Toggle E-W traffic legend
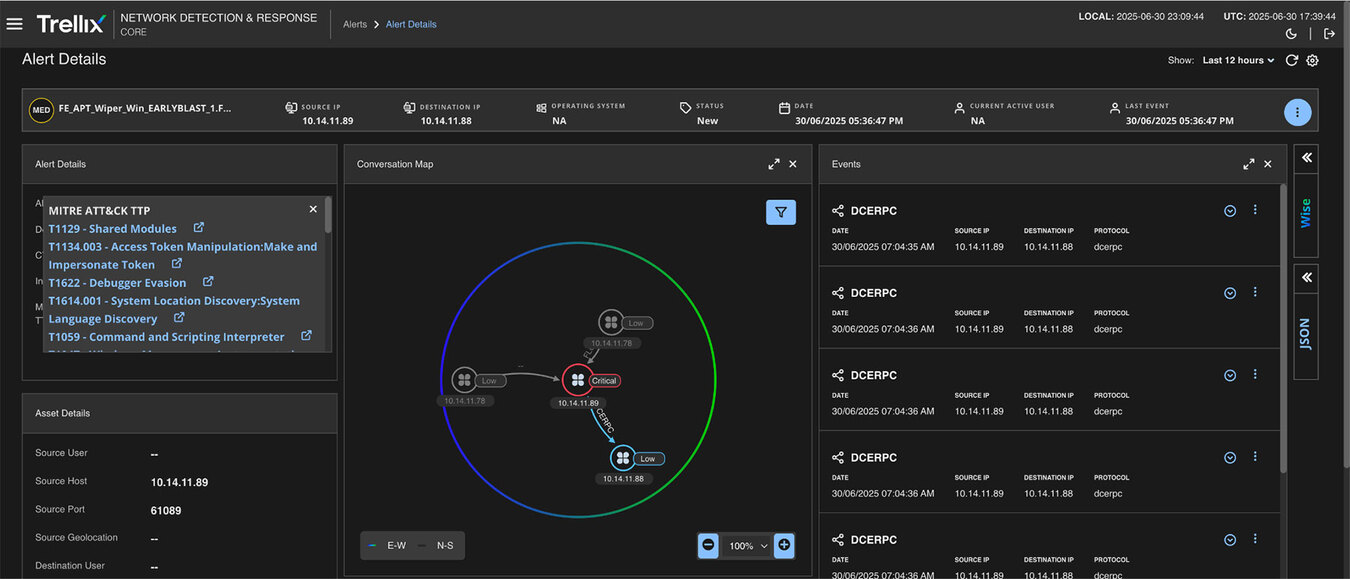The width and height of the screenshot is (1350, 579). (389, 546)
